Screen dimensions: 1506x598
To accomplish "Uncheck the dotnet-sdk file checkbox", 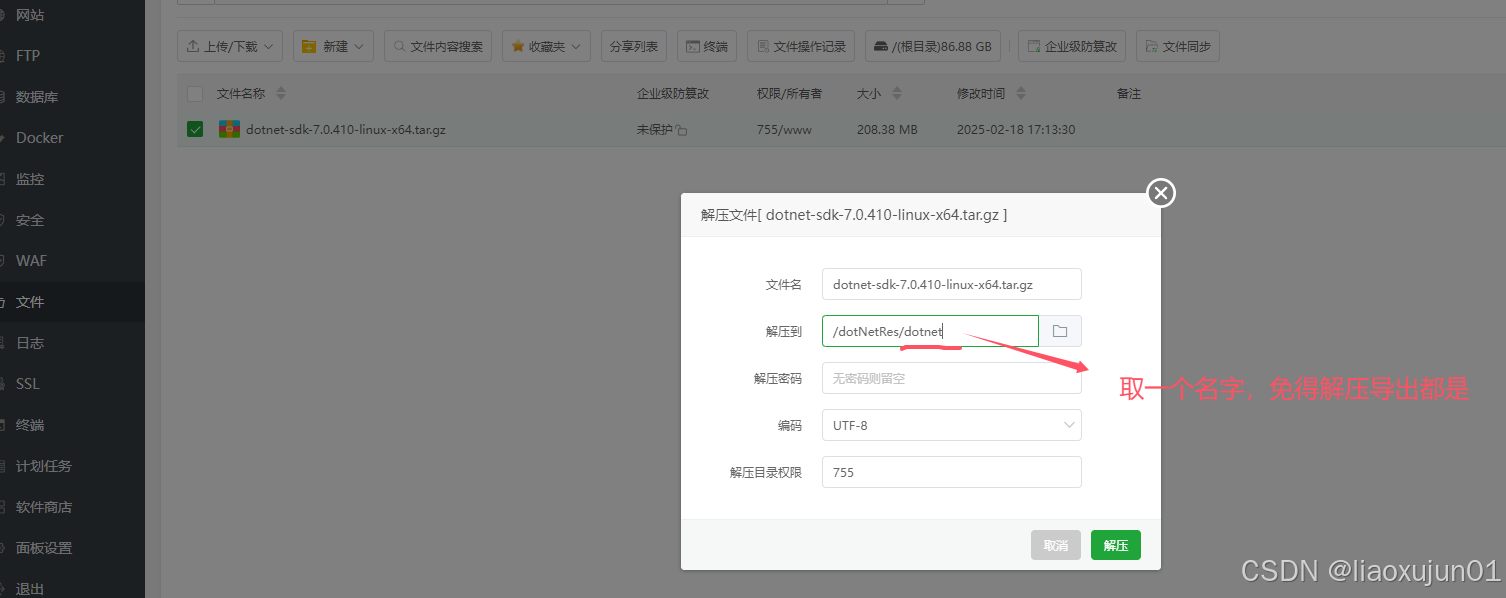I will point(195,129).
